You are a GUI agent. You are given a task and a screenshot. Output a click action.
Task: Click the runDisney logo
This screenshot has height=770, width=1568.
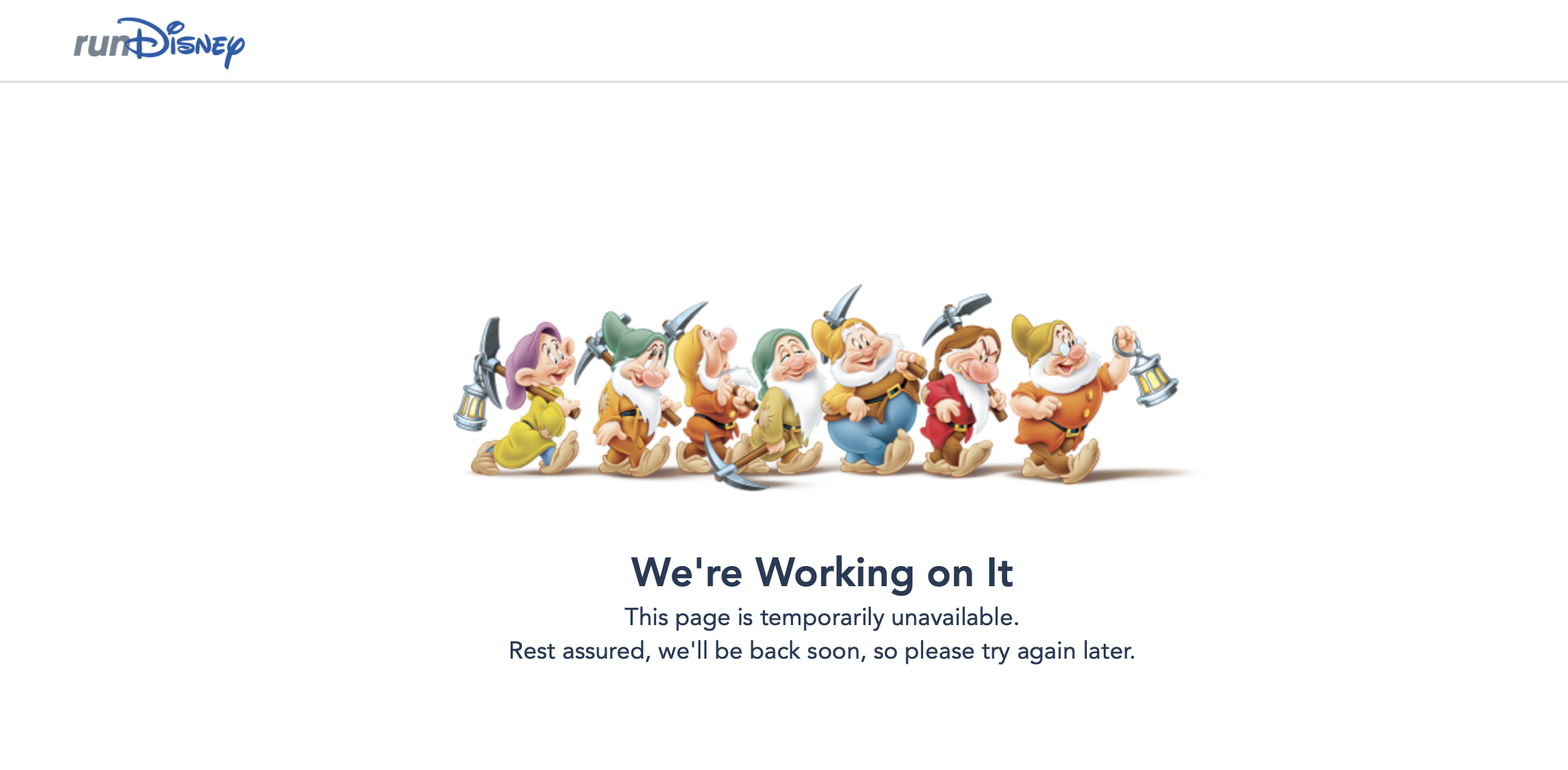pos(159,43)
